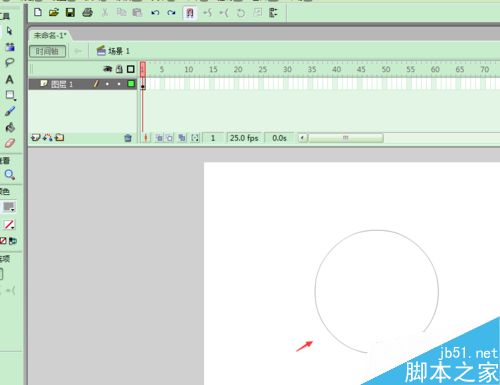The width and height of the screenshot is (500, 385).
Task: Toggle all layers outline square icon
Action: click(x=131, y=69)
